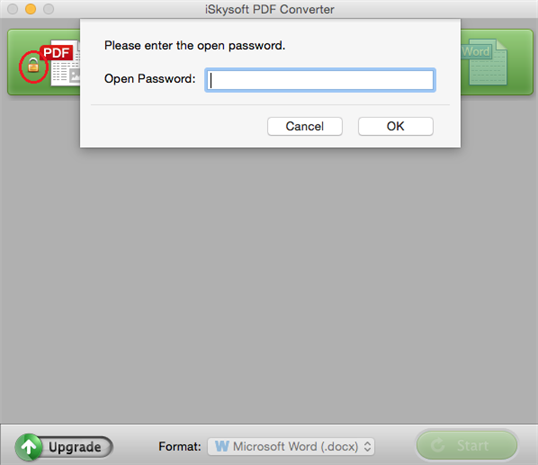Click the Word document icon on green bar
This screenshot has width=538, height=465.
(x=484, y=62)
